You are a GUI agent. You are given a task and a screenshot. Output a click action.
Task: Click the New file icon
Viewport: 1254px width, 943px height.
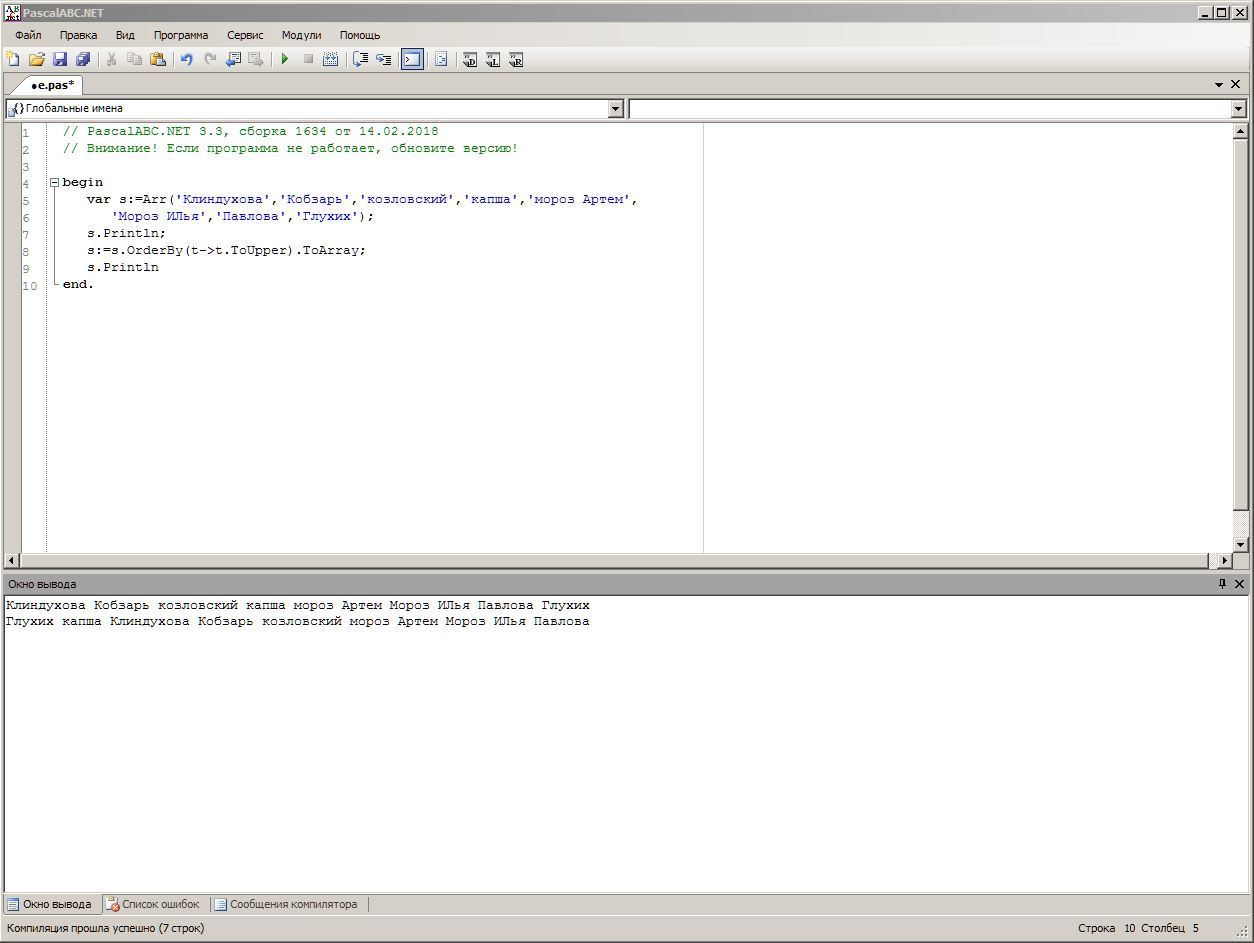pyautogui.click(x=13, y=60)
